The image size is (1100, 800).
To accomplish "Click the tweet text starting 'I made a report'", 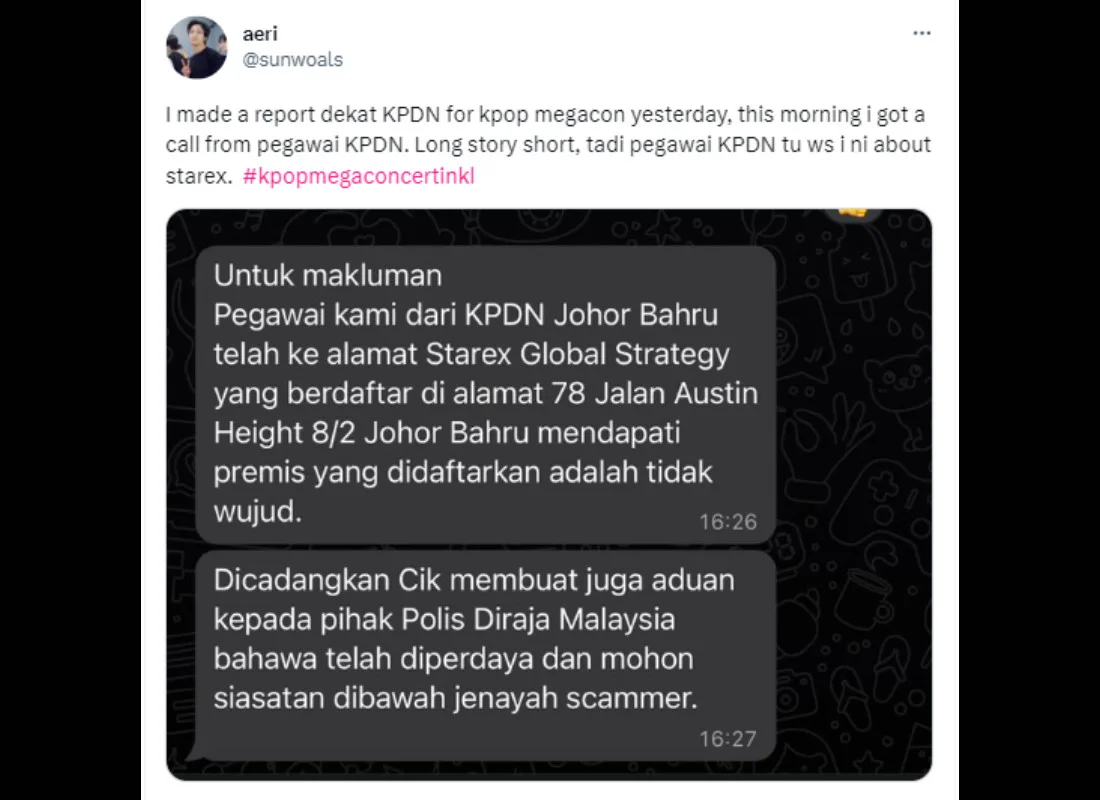I will pyautogui.click(x=549, y=145).
